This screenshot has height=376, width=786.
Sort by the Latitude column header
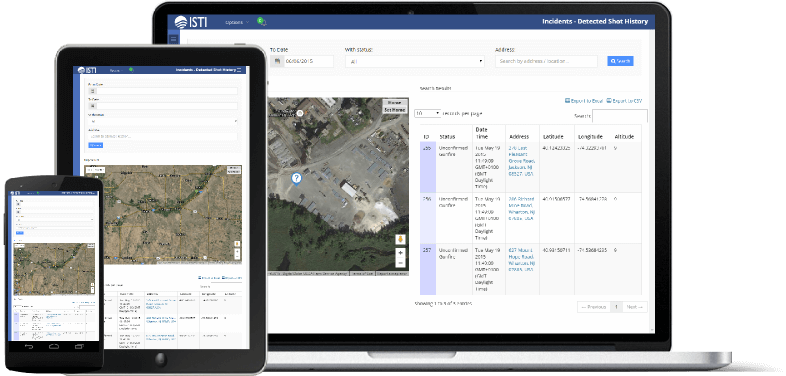click(554, 136)
